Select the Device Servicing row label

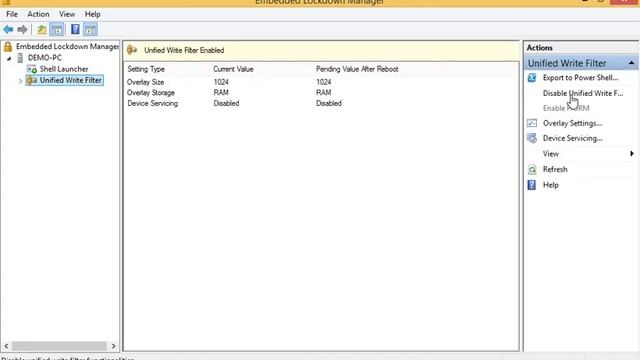153,103
